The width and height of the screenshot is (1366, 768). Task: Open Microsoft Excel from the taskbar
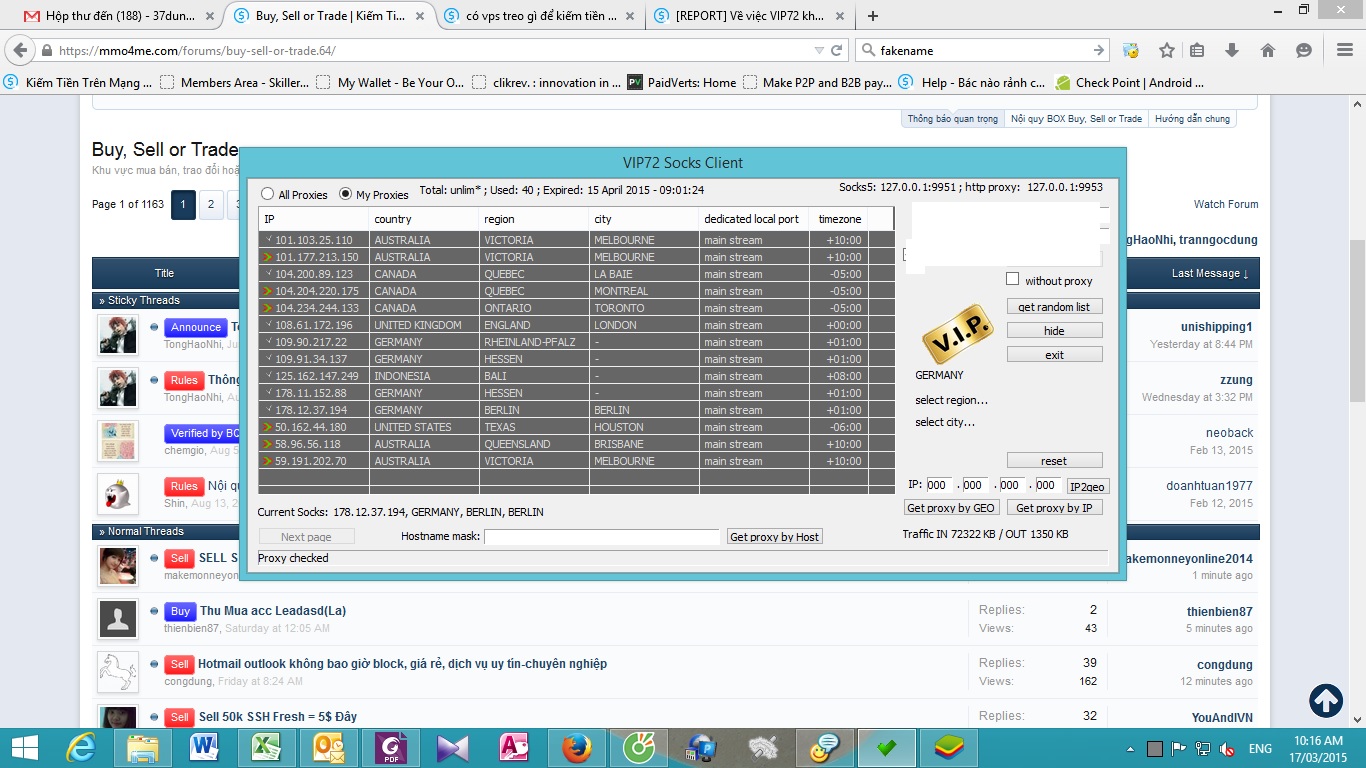pyautogui.click(x=265, y=748)
